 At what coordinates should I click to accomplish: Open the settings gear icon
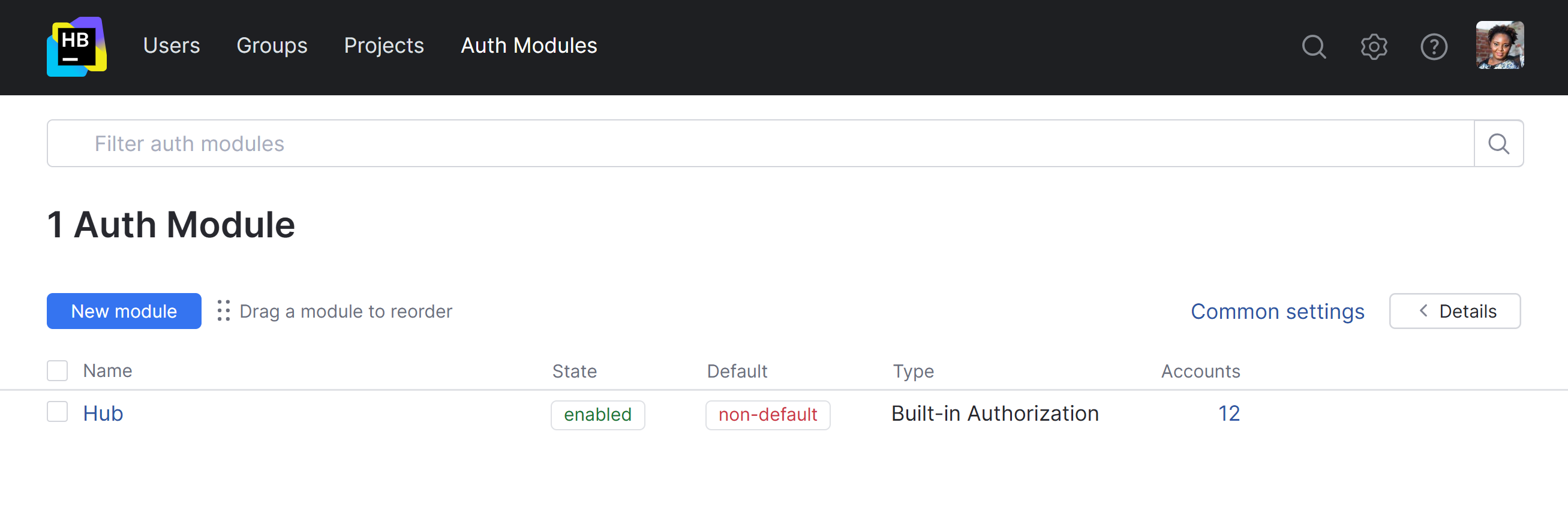click(x=1373, y=46)
